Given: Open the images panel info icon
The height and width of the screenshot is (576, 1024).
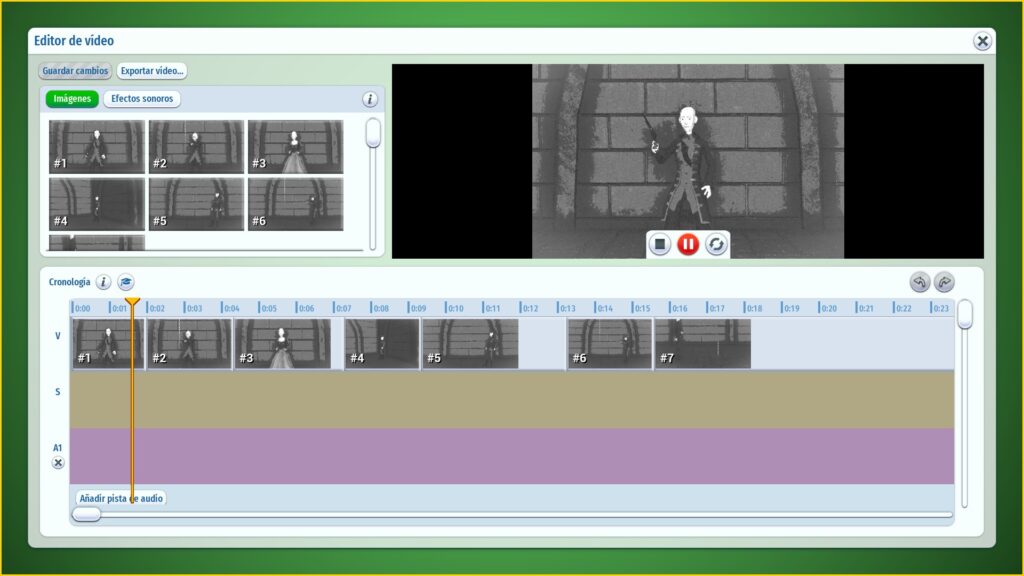Looking at the screenshot, I should 370,99.
